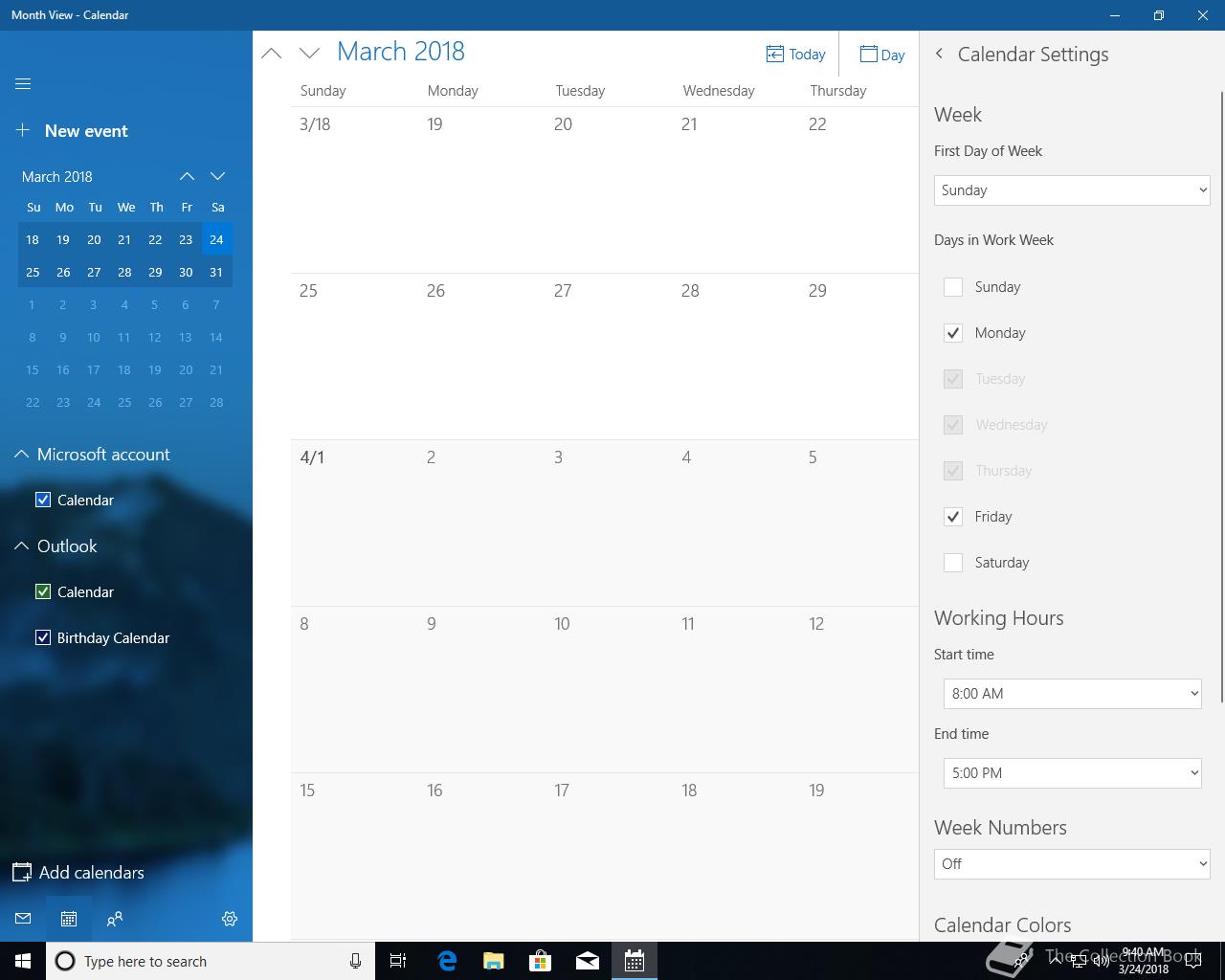1225x980 pixels.
Task: Go back from Calendar Settings
Action: pyautogui.click(x=939, y=54)
